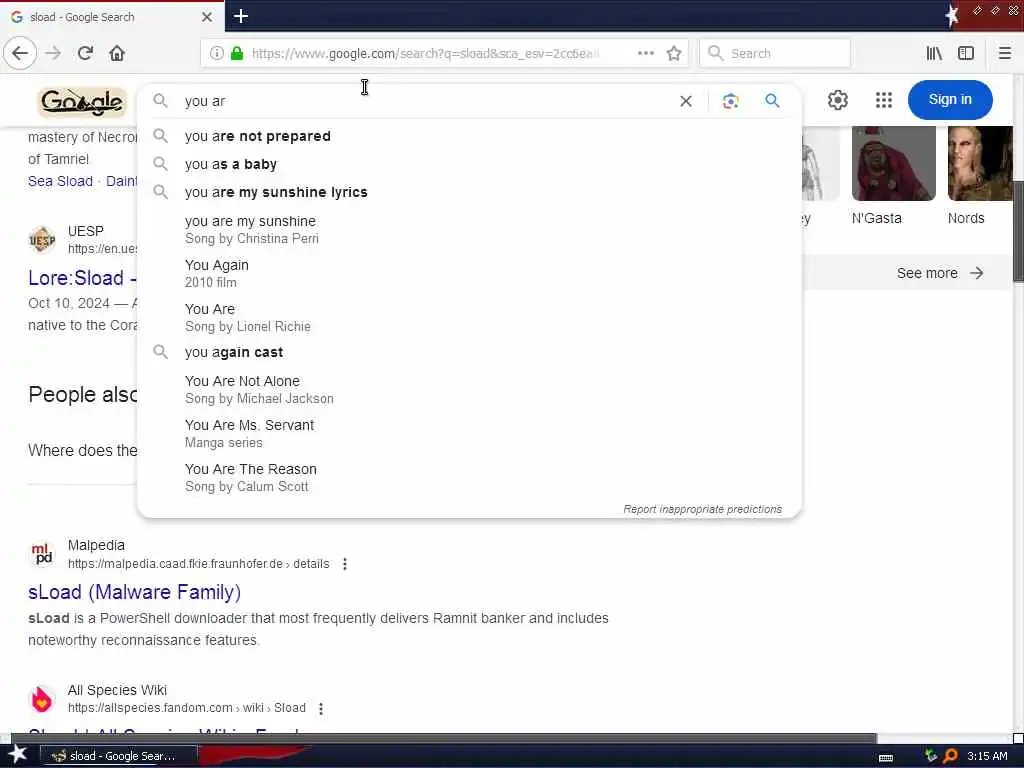Viewport: 1024px width, 768px height.
Task: Show site information via the info icon
Action: point(217,54)
